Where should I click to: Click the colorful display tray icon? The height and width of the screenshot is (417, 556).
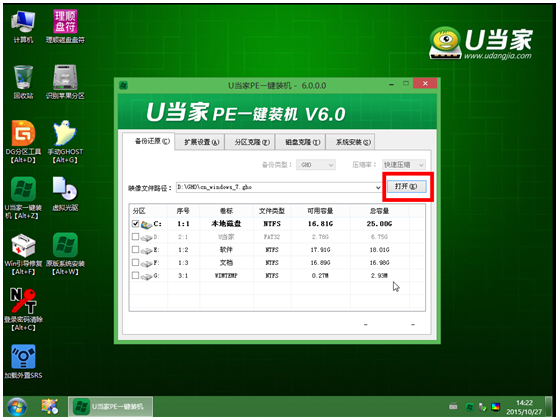pos(495,407)
